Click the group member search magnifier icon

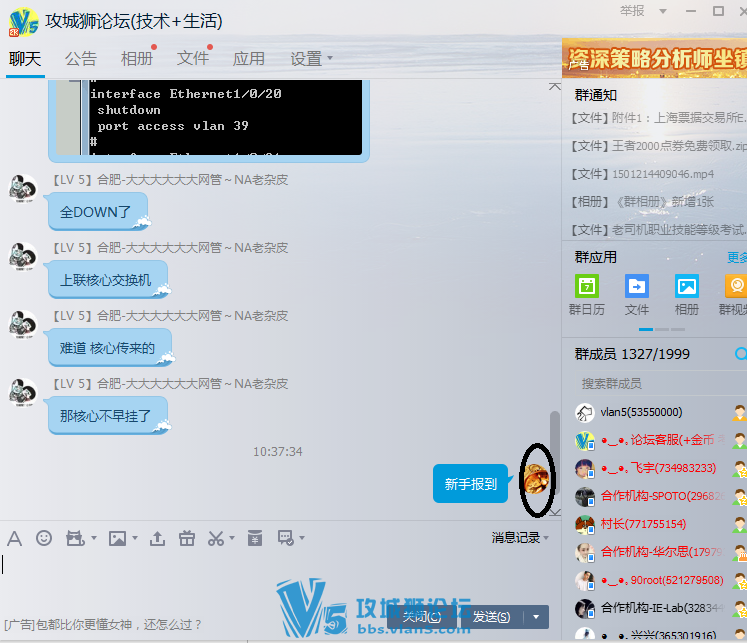(x=740, y=354)
